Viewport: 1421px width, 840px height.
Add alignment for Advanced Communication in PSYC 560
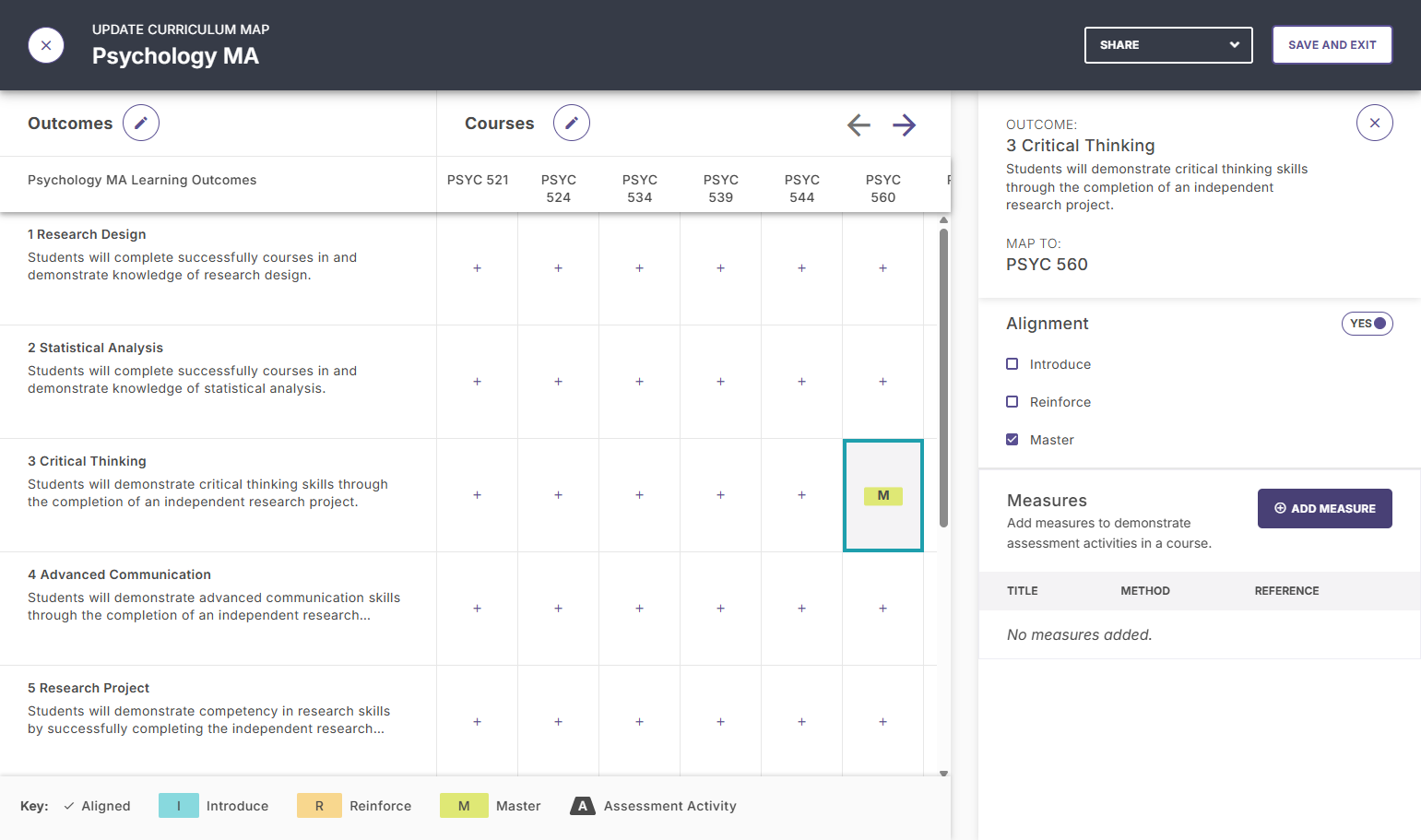point(882,609)
